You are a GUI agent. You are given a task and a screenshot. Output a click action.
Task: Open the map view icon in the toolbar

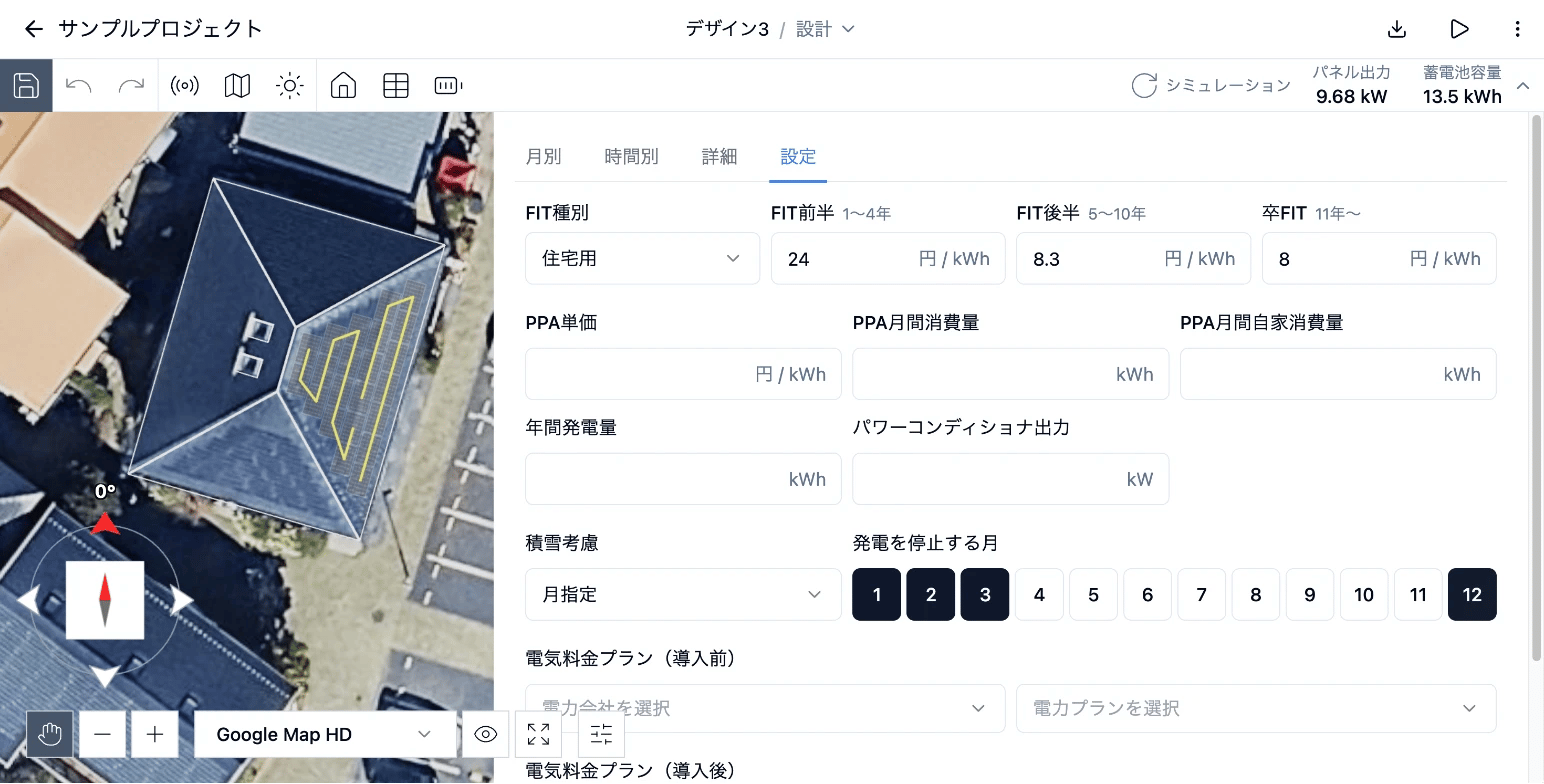click(237, 85)
